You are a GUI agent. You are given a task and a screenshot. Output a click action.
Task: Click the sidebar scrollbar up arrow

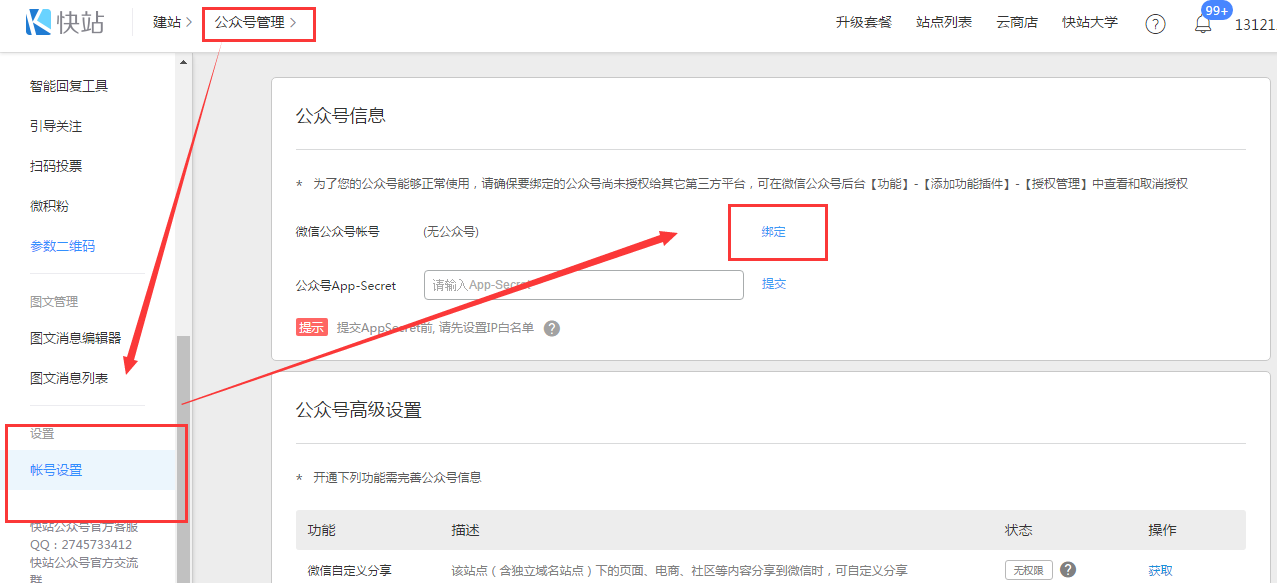pos(183,63)
